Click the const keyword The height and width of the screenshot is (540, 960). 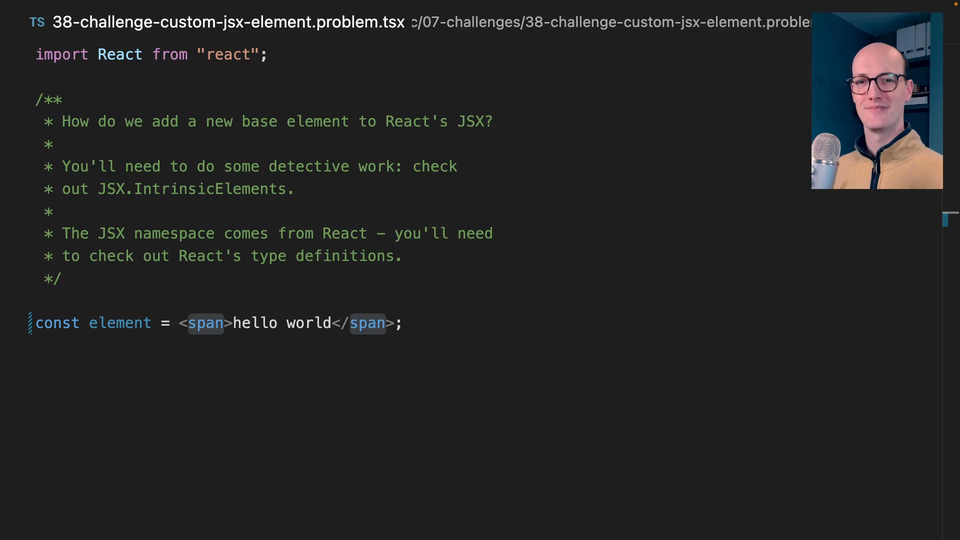[x=57, y=323]
